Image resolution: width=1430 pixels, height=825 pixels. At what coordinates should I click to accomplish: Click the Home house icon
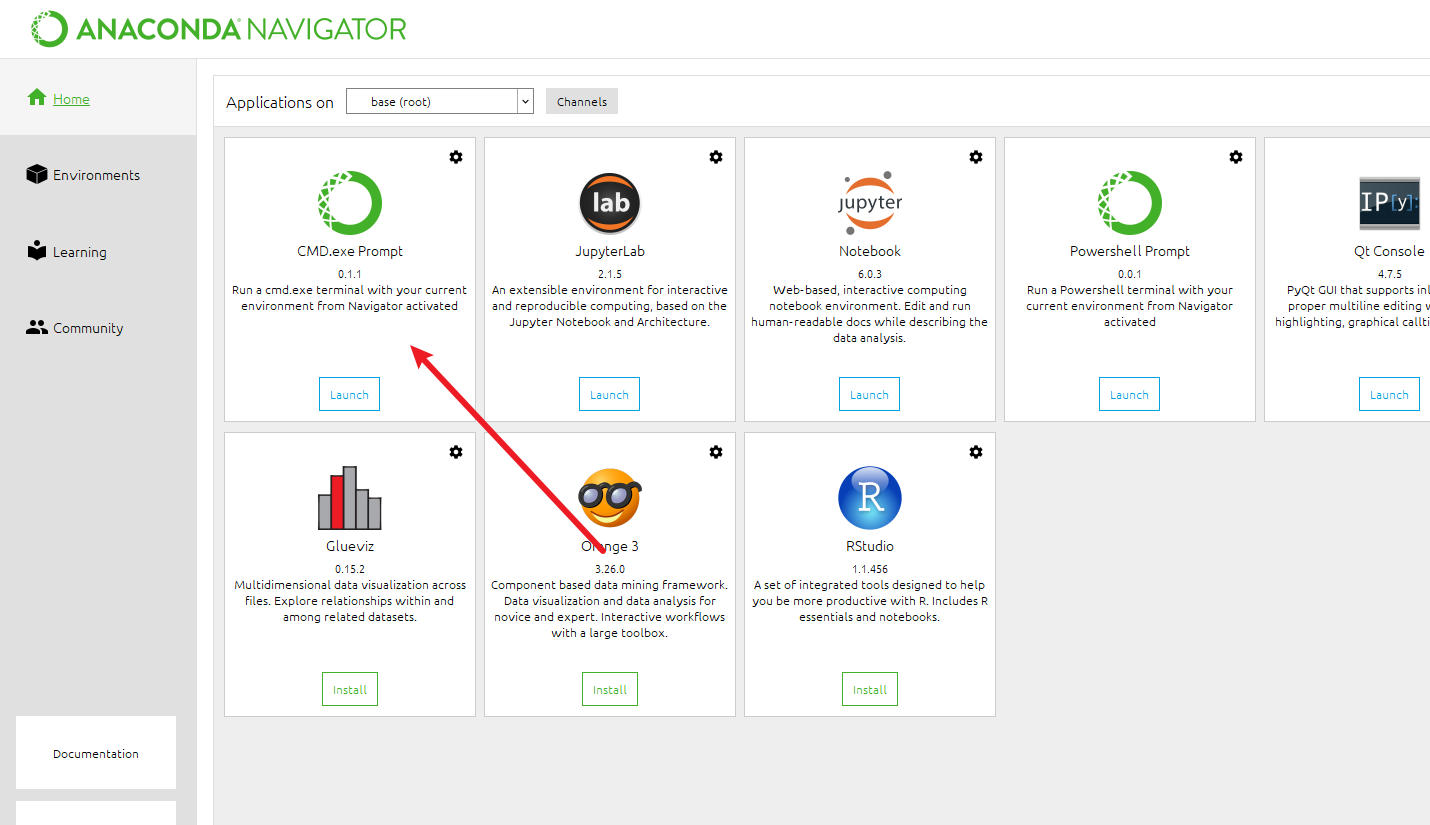tap(37, 97)
